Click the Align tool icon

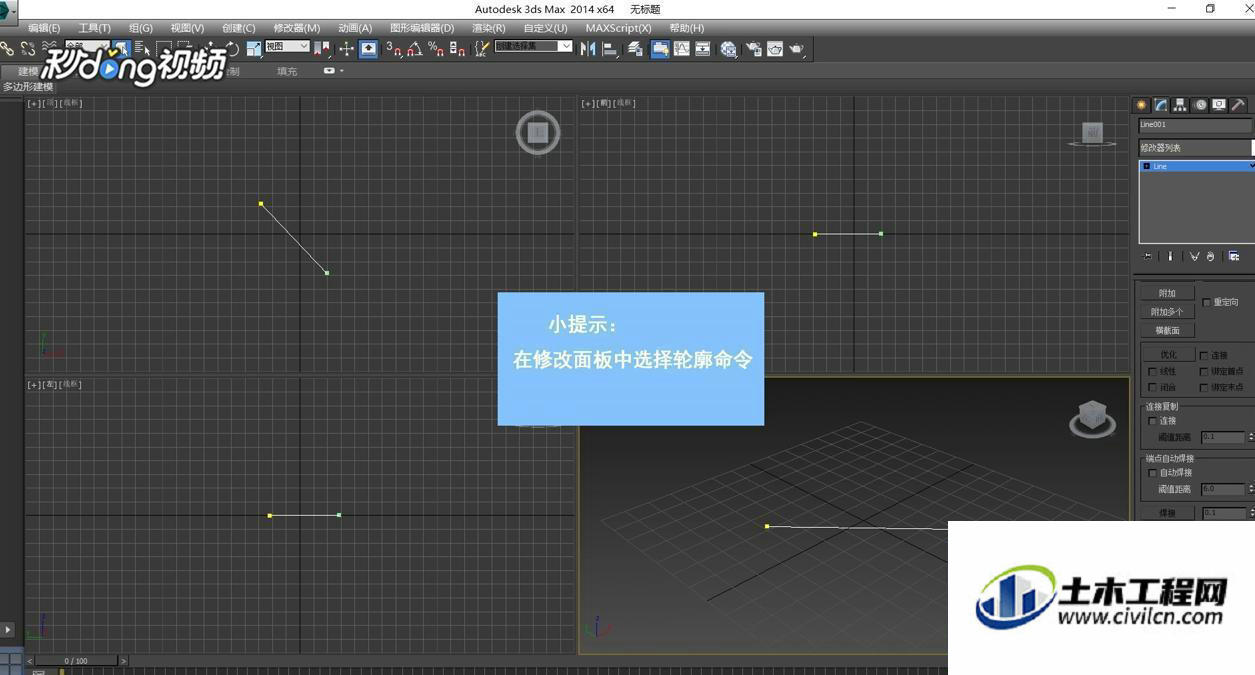[x=610, y=48]
